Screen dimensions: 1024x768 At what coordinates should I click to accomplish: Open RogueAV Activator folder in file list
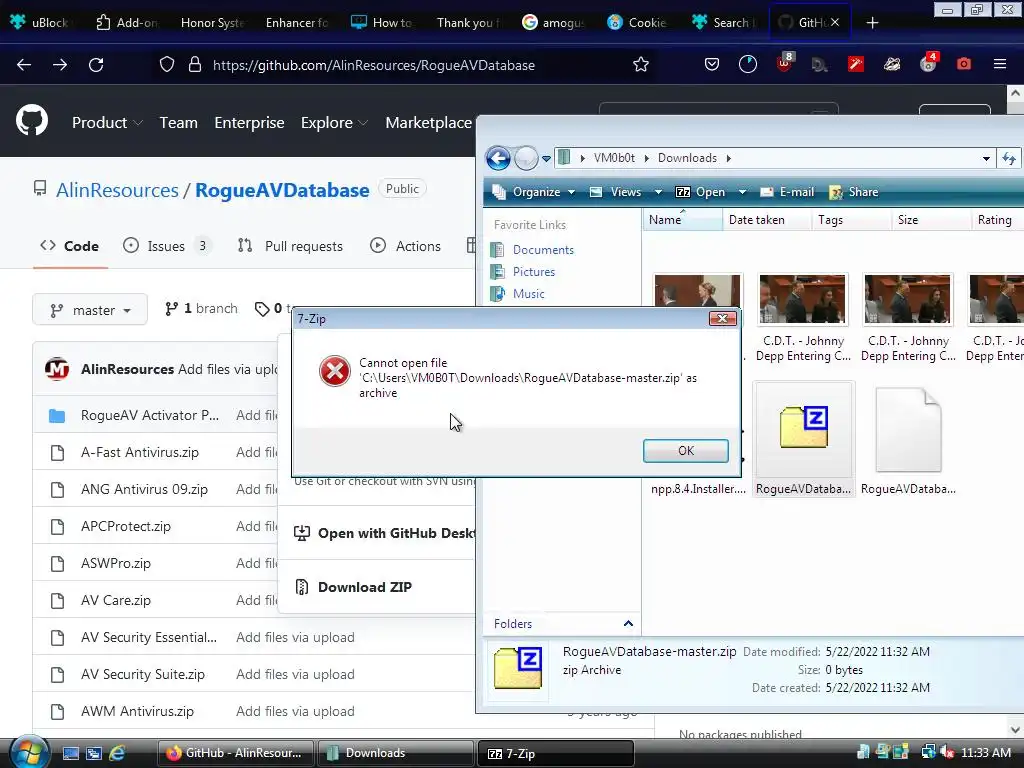click(x=150, y=415)
